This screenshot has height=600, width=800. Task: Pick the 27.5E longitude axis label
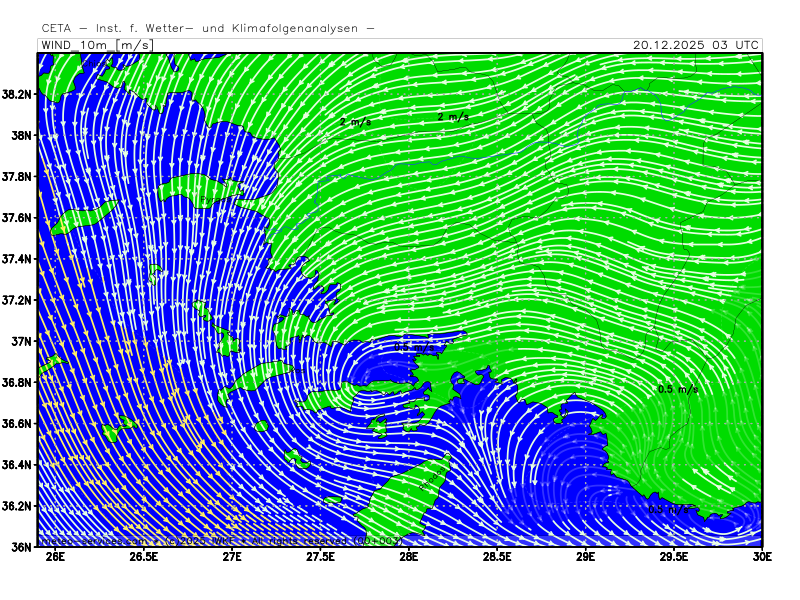[320, 558]
